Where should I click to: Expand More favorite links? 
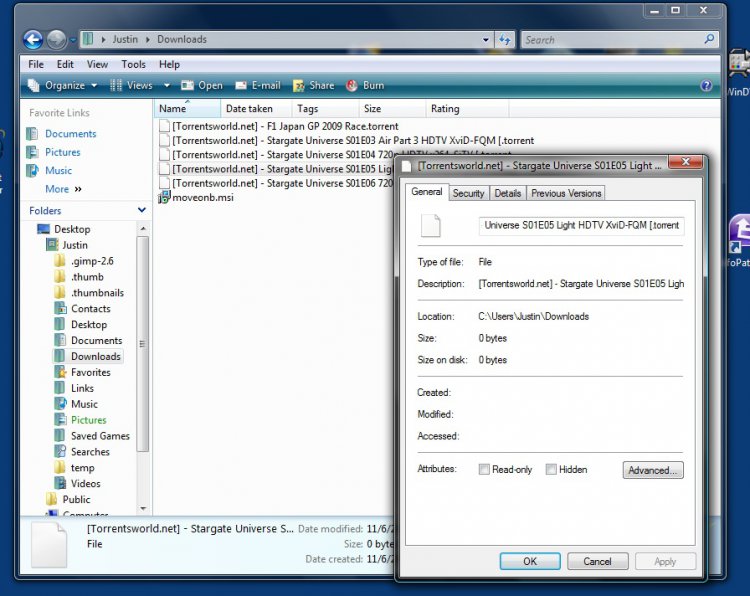63,189
